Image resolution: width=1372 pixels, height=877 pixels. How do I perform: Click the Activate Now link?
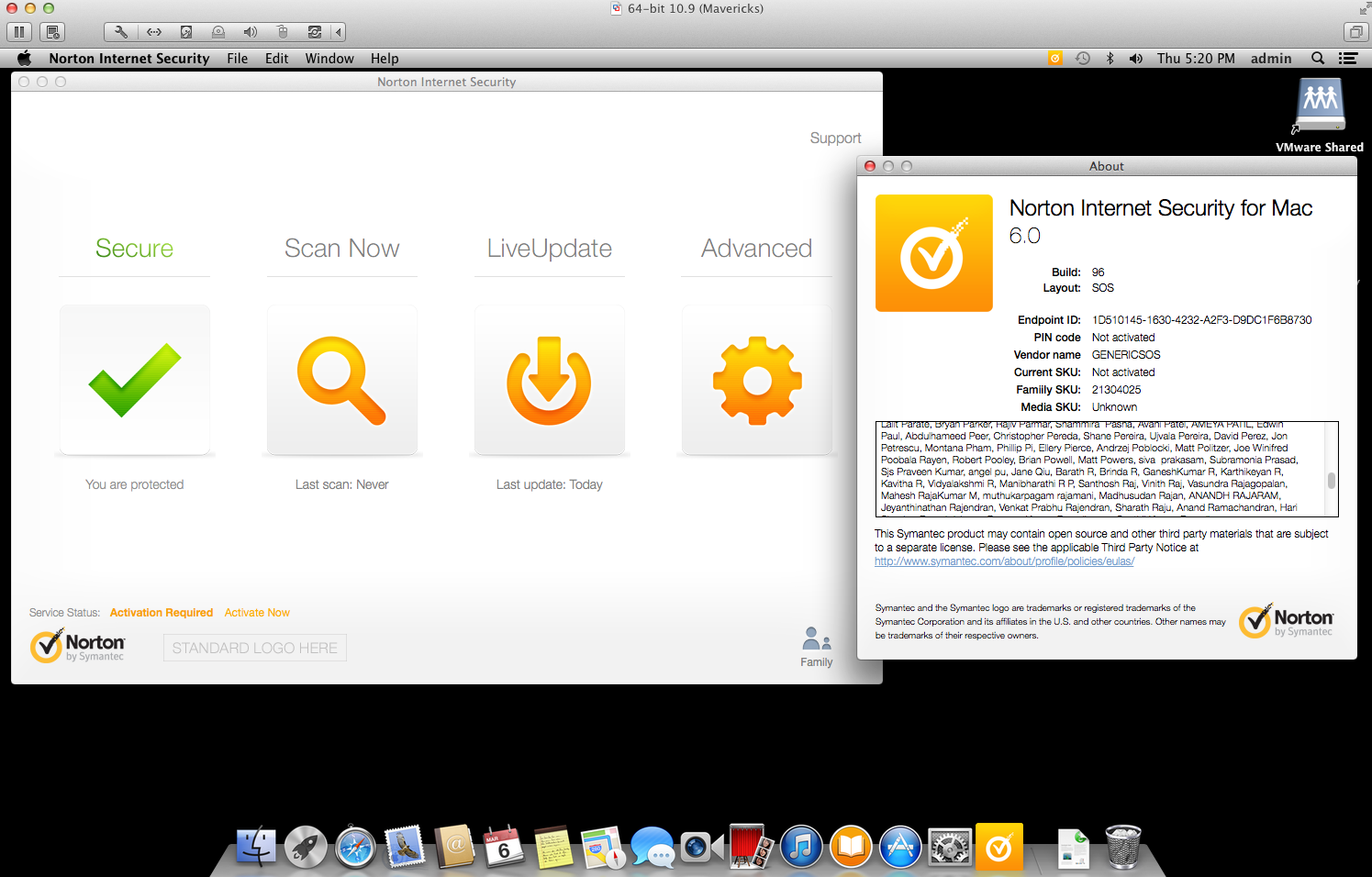(257, 613)
